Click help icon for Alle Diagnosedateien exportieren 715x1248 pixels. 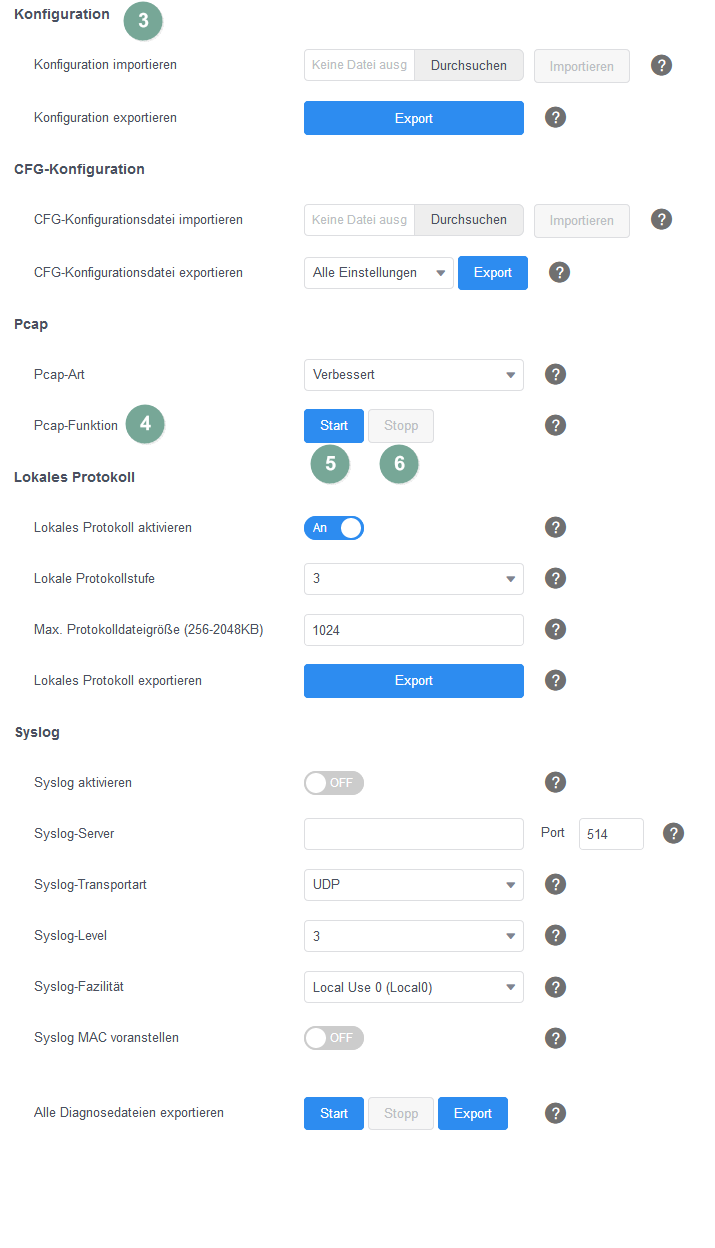pyautogui.click(x=556, y=1113)
